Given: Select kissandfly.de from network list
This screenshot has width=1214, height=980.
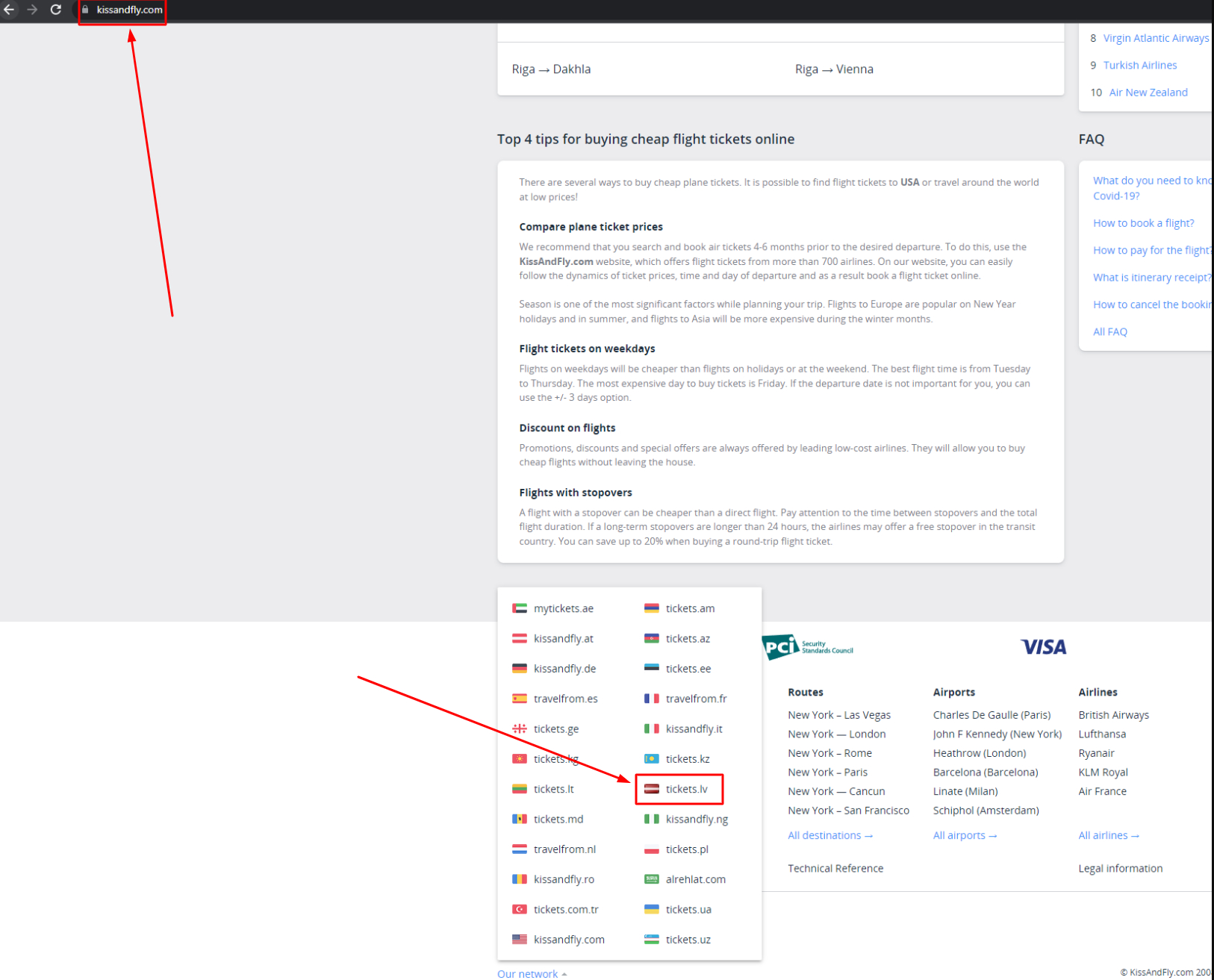Looking at the screenshot, I should [x=564, y=669].
